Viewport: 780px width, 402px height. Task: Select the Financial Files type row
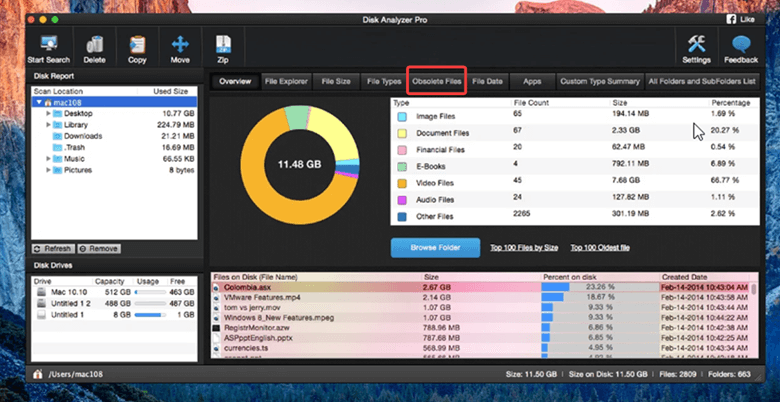tap(575, 150)
